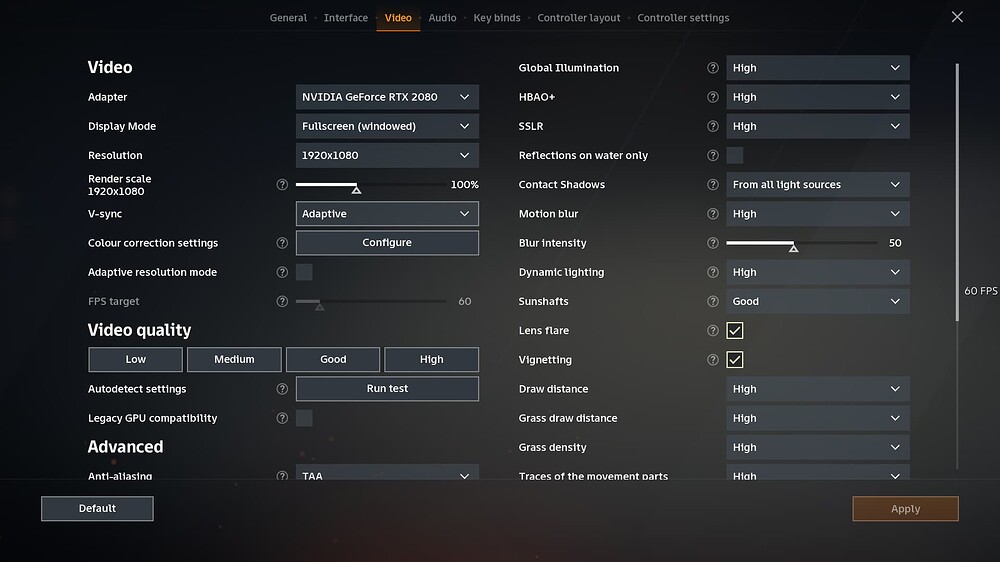Expand HBAO+ quality dropdown
This screenshot has width=1000, height=562.
(x=818, y=97)
